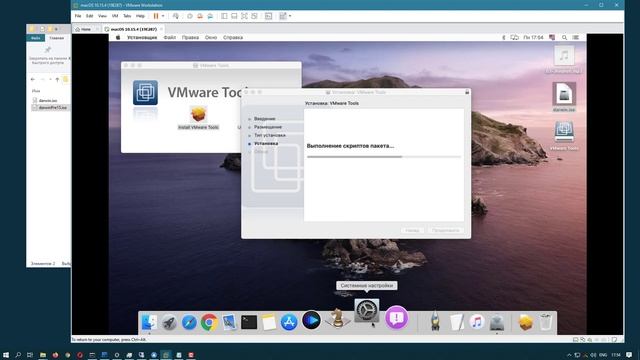Click the Размещение step in installer sidebar
The height and width of the screenshot is (360, 640).
(x=268, y=127)
